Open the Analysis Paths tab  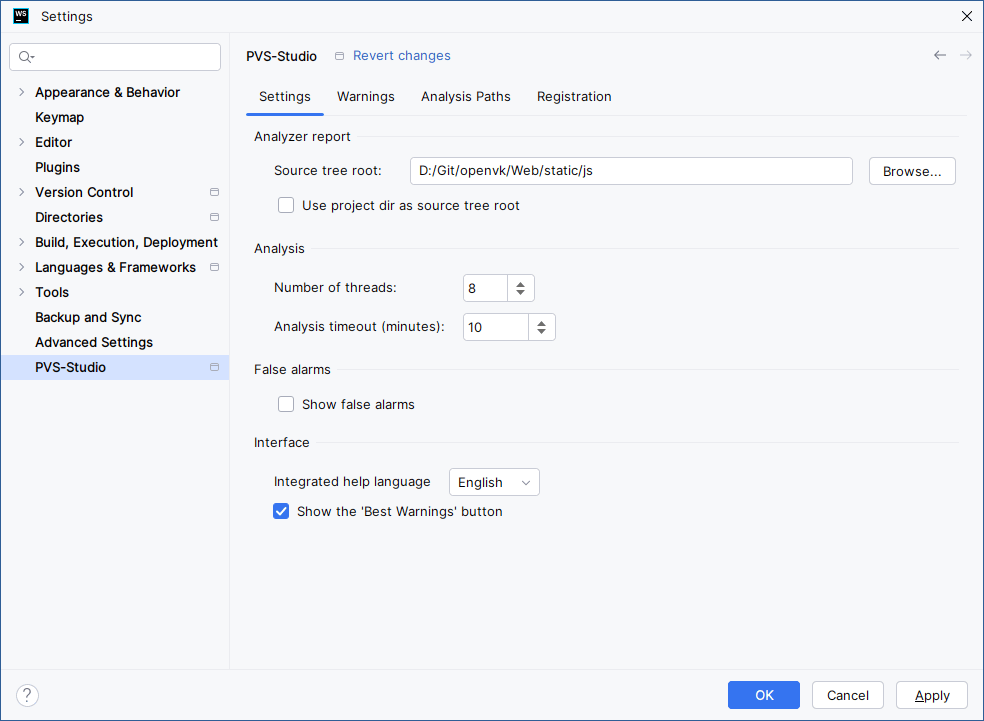(x=465, y=96)
